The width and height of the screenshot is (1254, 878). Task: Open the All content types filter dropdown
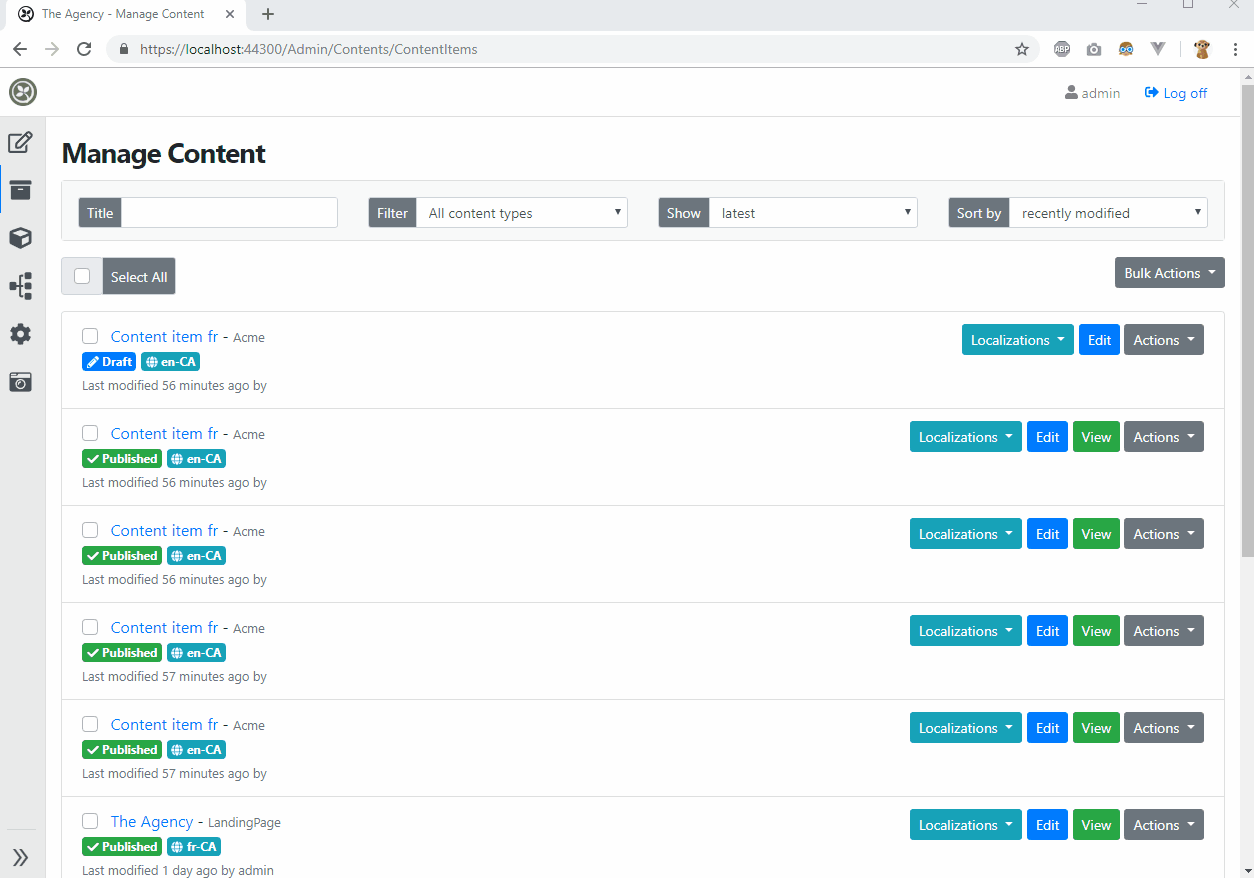tap(522, 213)
